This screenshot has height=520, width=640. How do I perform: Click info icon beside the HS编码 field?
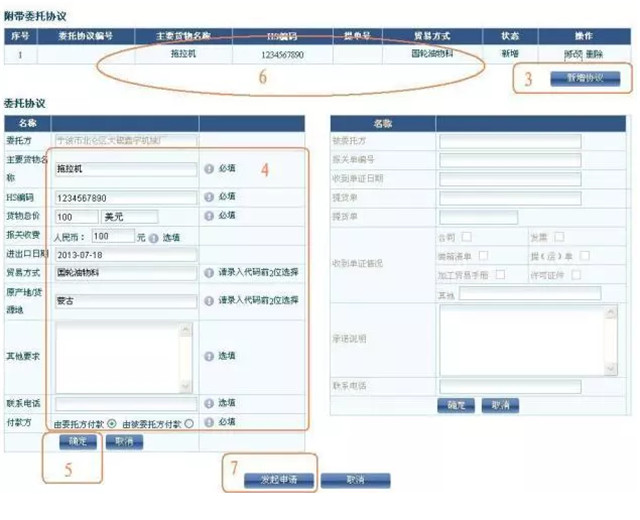pyautogui.click(x=210, y=198)
